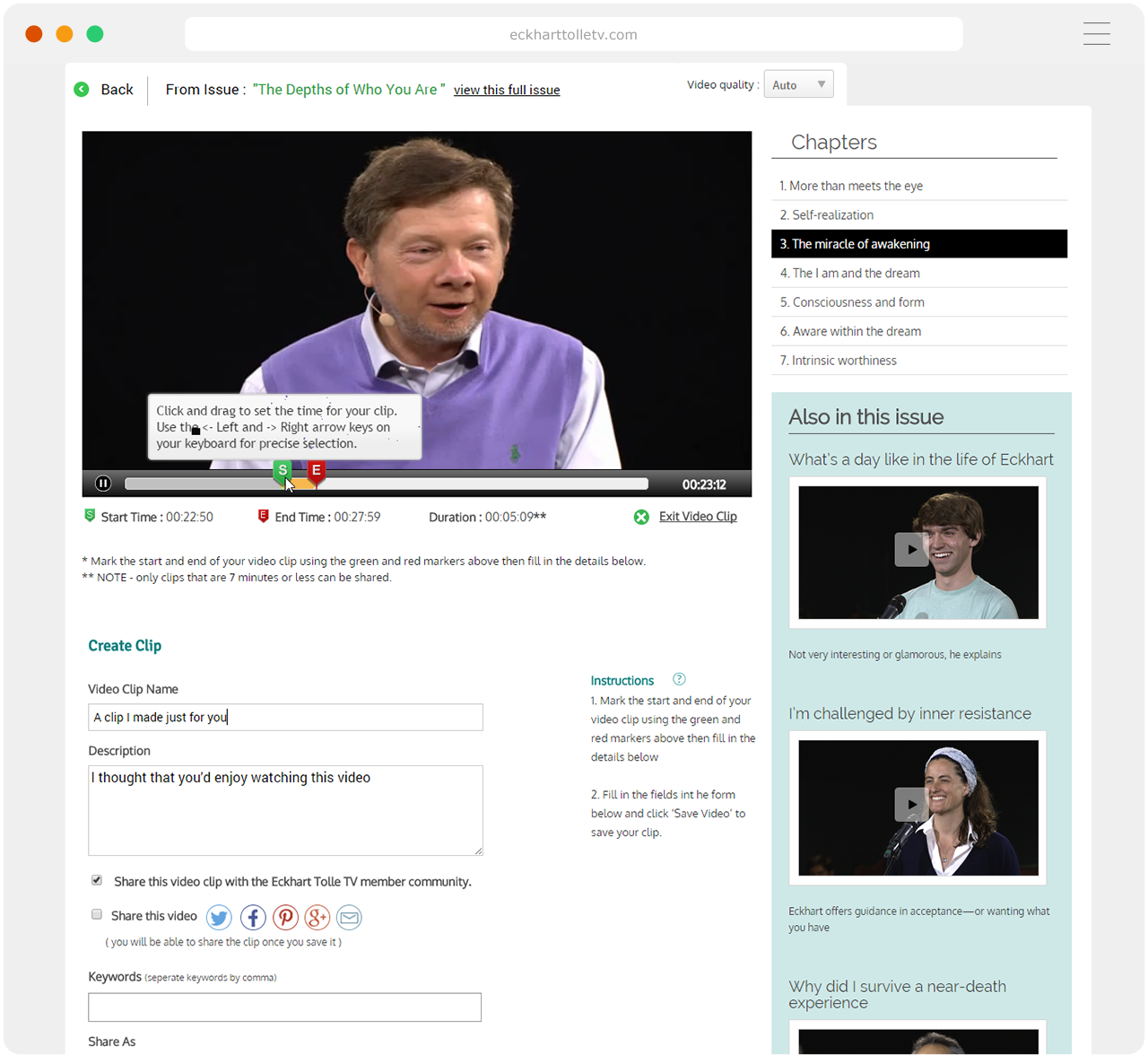The image size is (1148, 1055).
Task: Open the browser hamburger menu
Action: [x=1096, y=34]
